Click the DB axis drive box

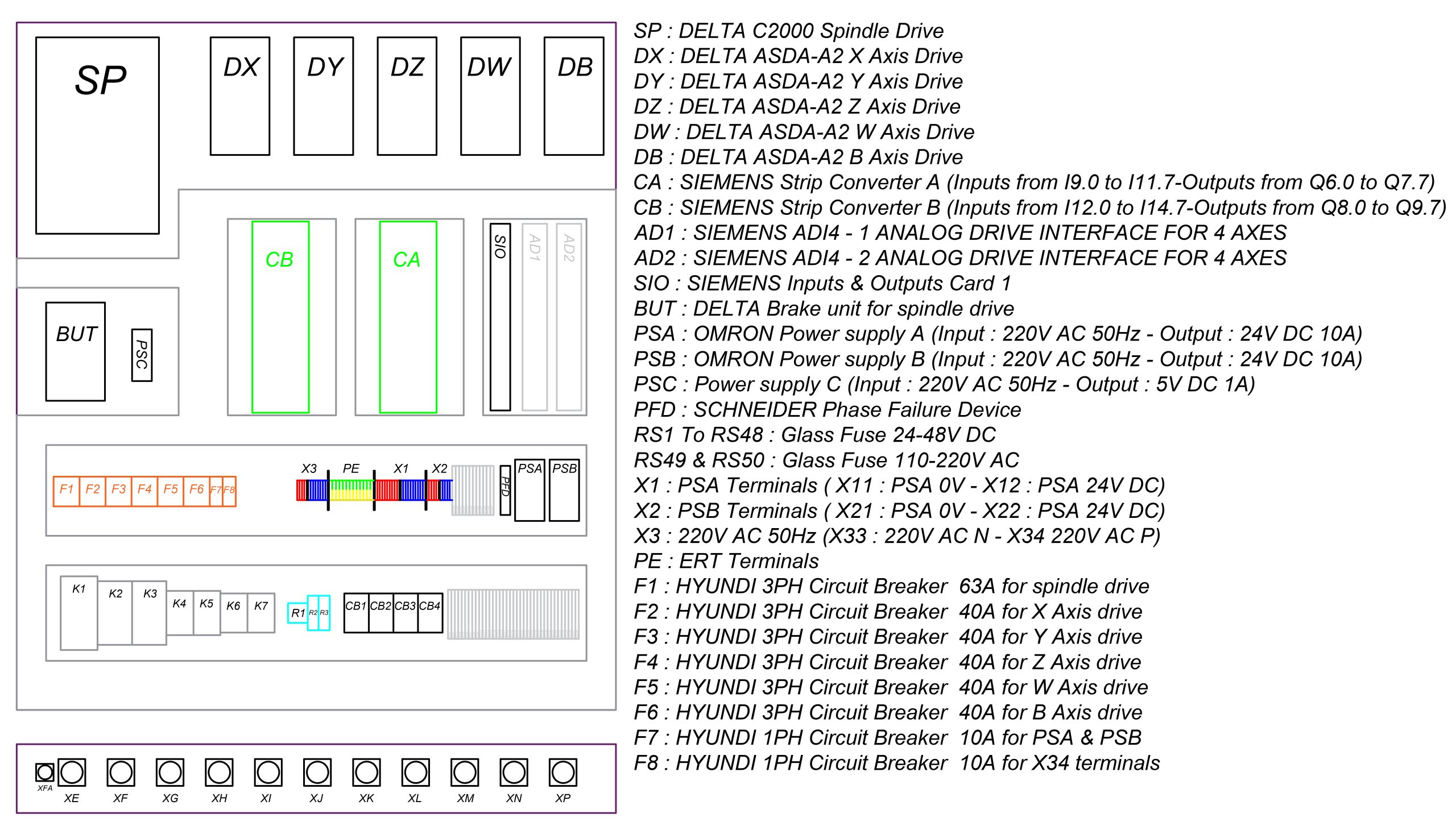(573, 96)
